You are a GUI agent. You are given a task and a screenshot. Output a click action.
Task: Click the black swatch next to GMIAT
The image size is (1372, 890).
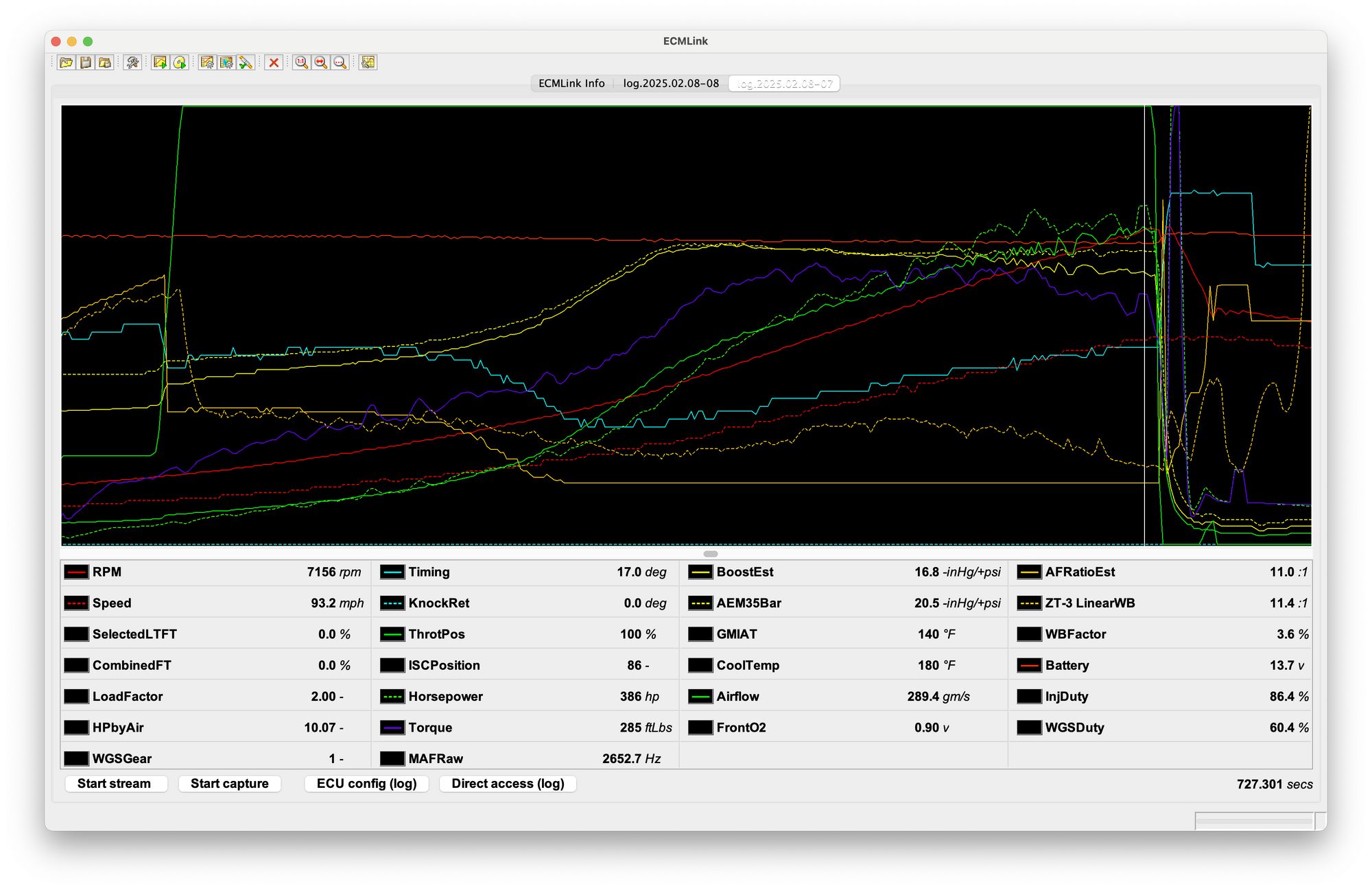pos(700,634)
